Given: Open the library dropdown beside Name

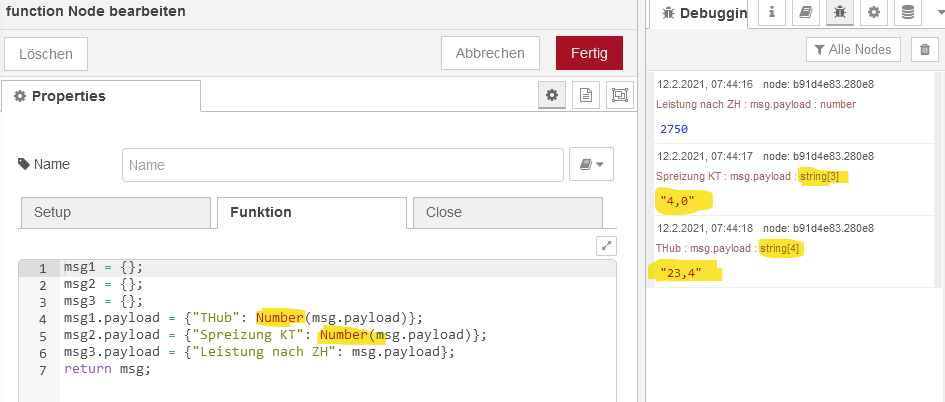Looking at the screenshot, I should pos(591,165).
